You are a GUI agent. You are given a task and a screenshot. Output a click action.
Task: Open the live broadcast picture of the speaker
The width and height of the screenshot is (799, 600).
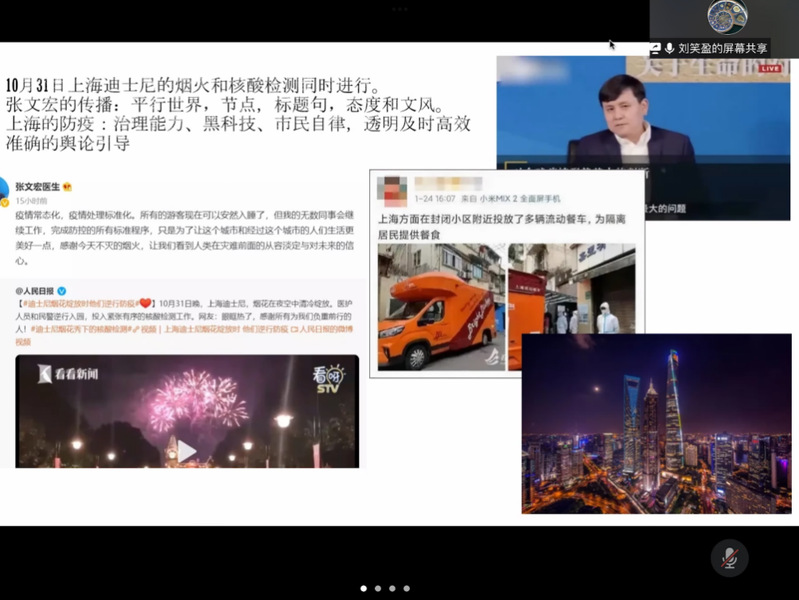(x=643, y=112)
